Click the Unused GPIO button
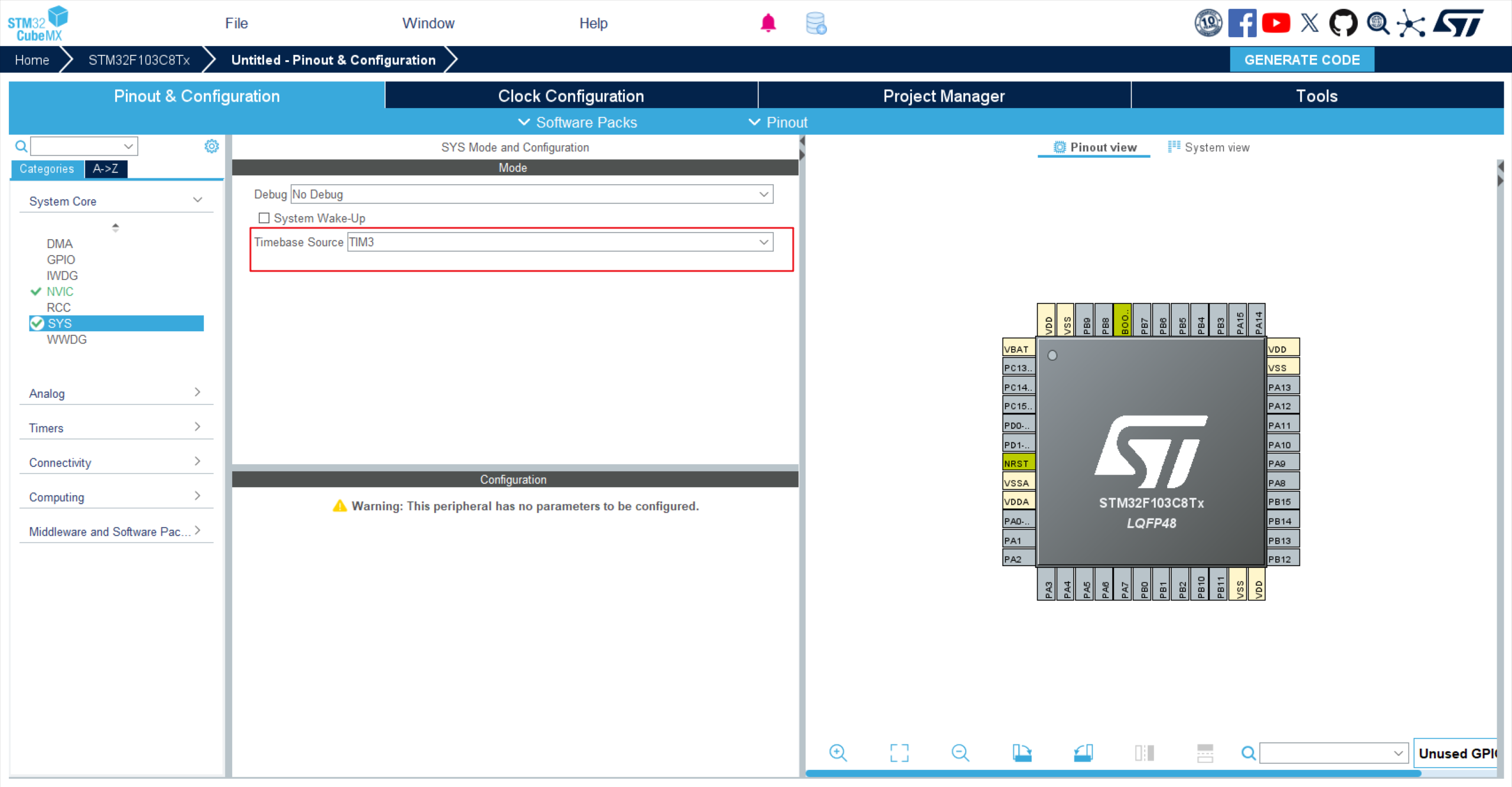This screenshot has height=787, width=1512. coord(1456,753)
